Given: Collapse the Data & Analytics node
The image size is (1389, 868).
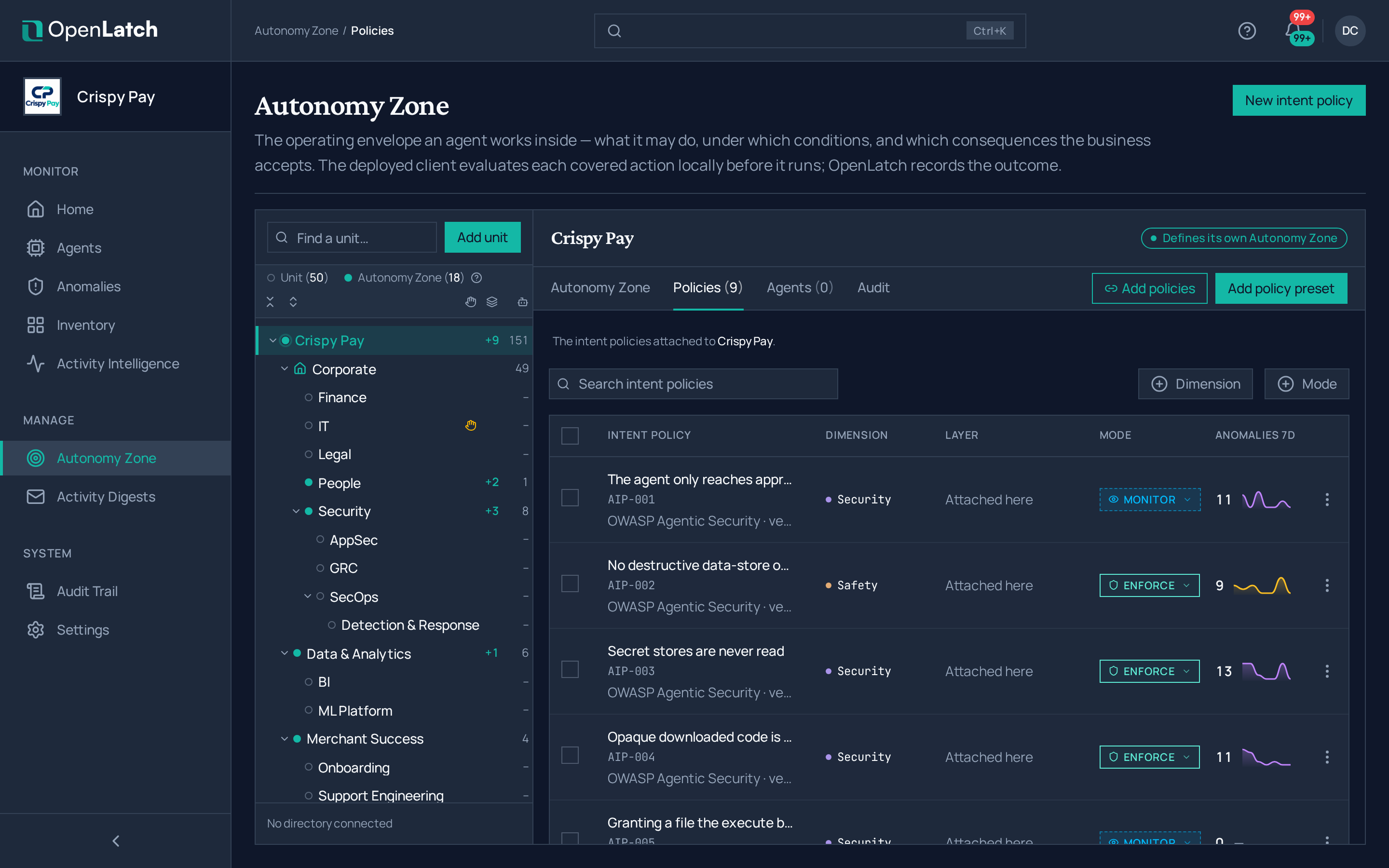Looking at the screenshot, I should 284,653.
